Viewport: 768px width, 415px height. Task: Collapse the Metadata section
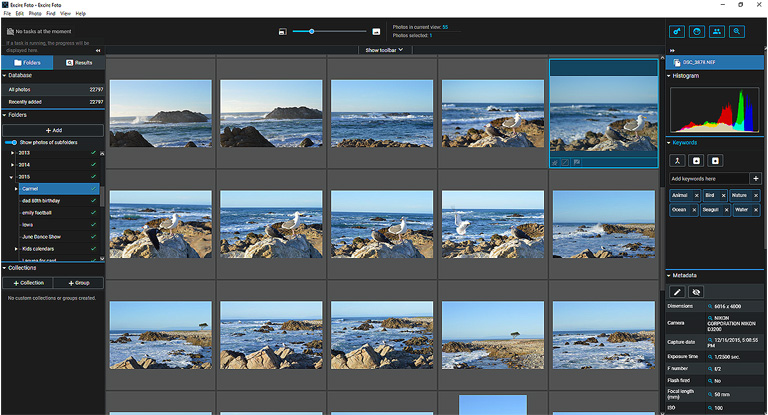pyautogui.click(x=669, y=275)
